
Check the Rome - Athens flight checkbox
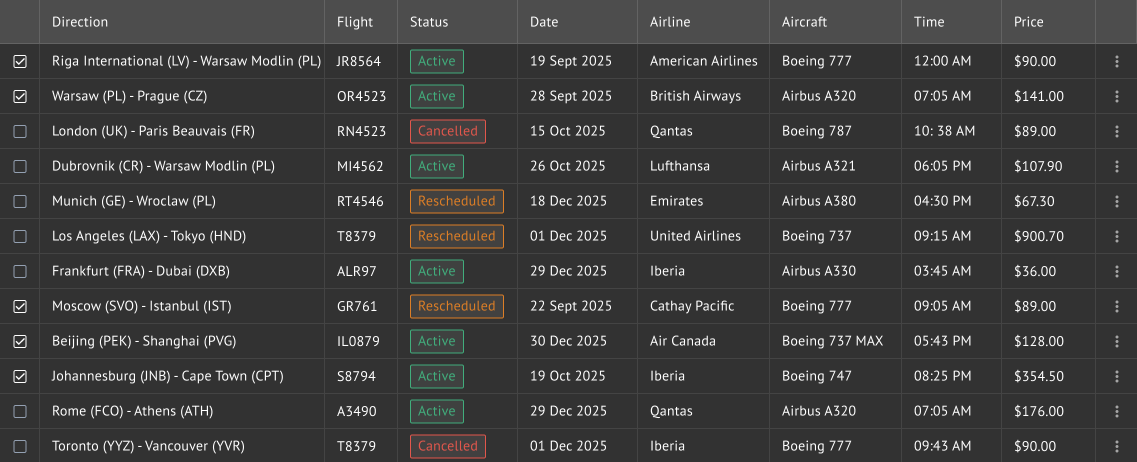(x=20, y=412)
